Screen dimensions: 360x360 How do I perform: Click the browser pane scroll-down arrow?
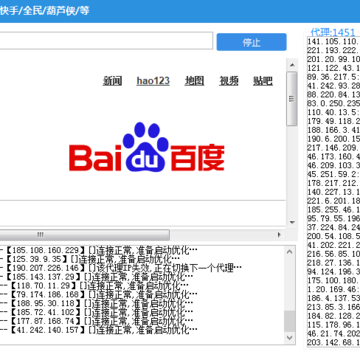pos(292,222)
